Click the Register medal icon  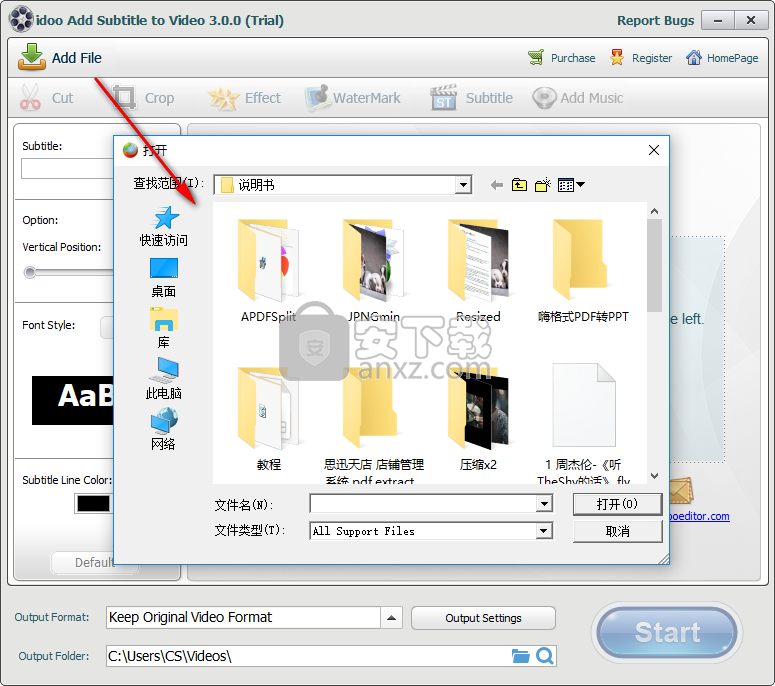pyautogui.click(x=617, y=58)
